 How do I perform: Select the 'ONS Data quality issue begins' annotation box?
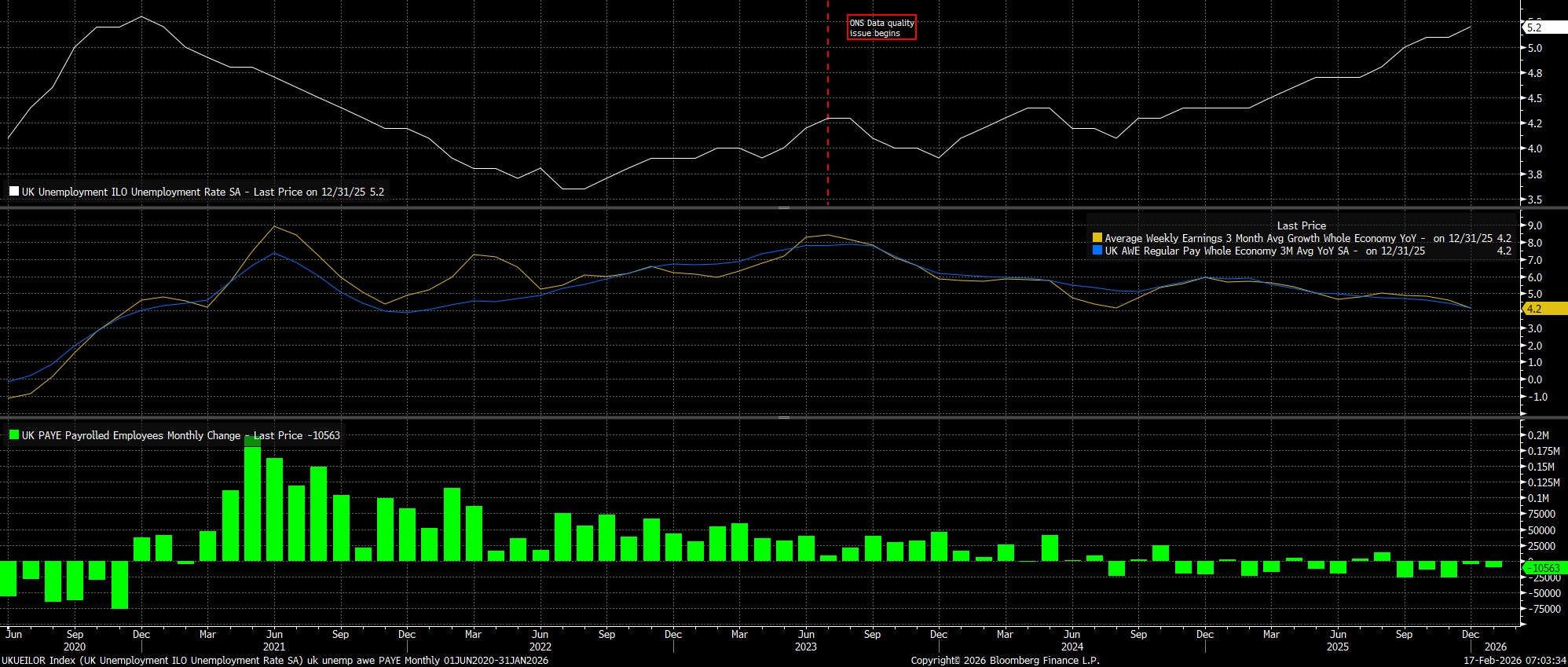click(x=881, y=27)
